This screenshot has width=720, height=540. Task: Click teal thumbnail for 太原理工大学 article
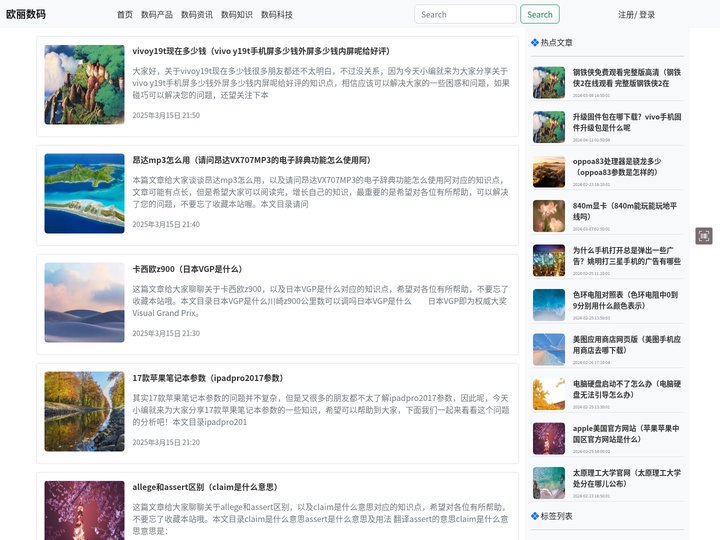click(x=549, y=483)
